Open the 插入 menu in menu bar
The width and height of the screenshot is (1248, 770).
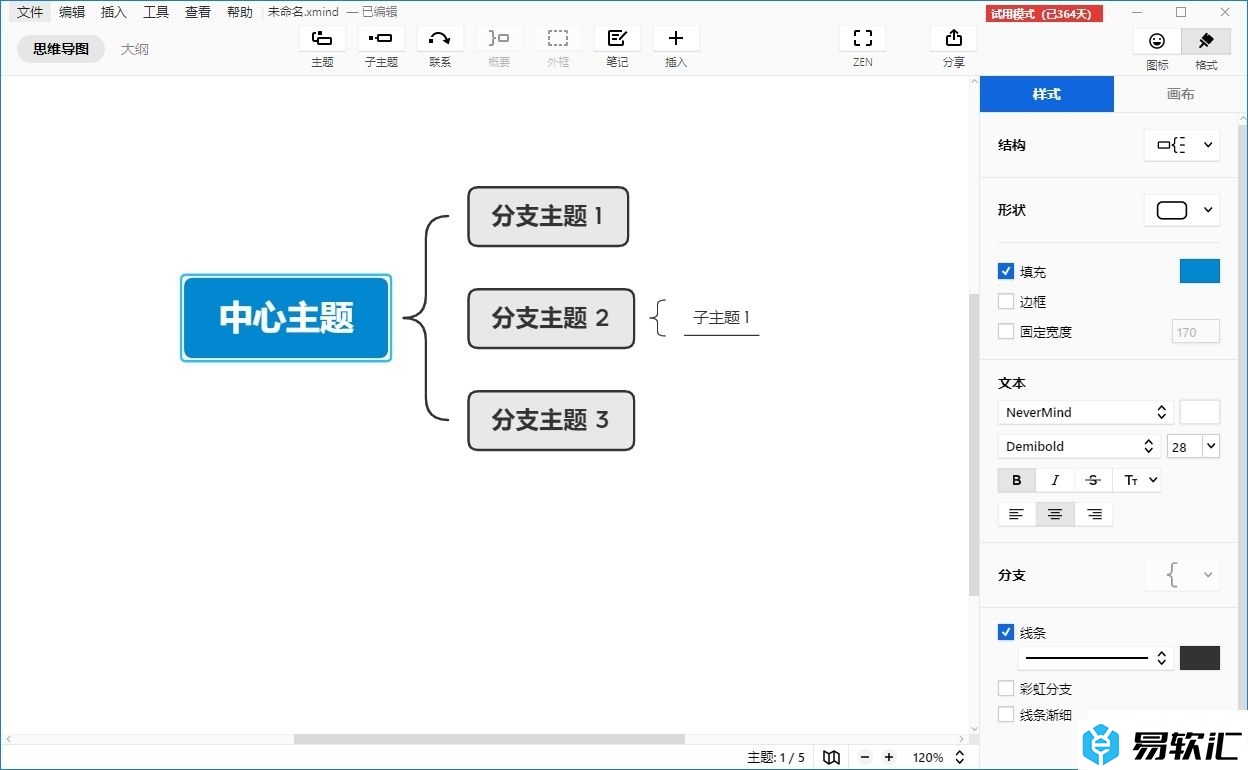pos(114,12)
